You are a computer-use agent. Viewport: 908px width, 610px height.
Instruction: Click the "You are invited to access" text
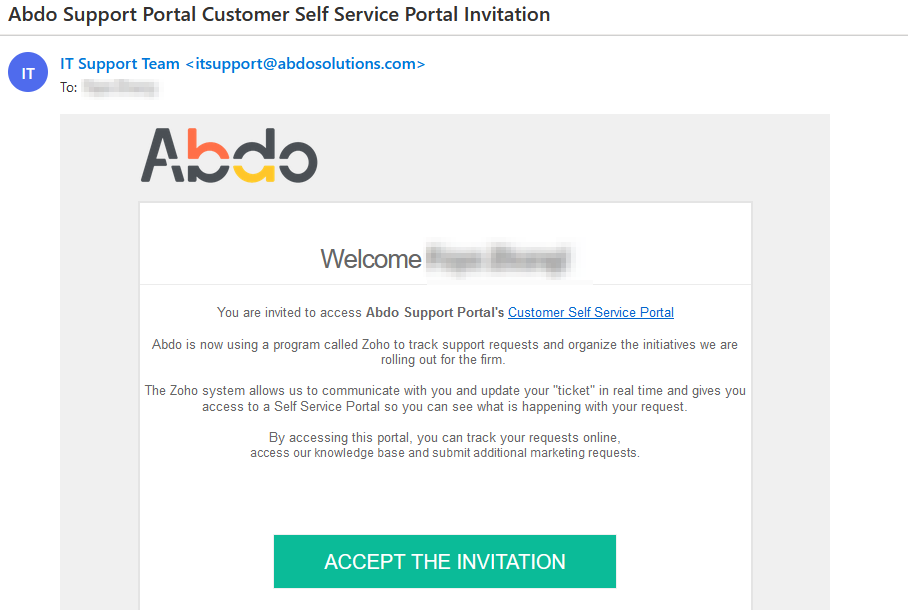click(x=289, y=312)
